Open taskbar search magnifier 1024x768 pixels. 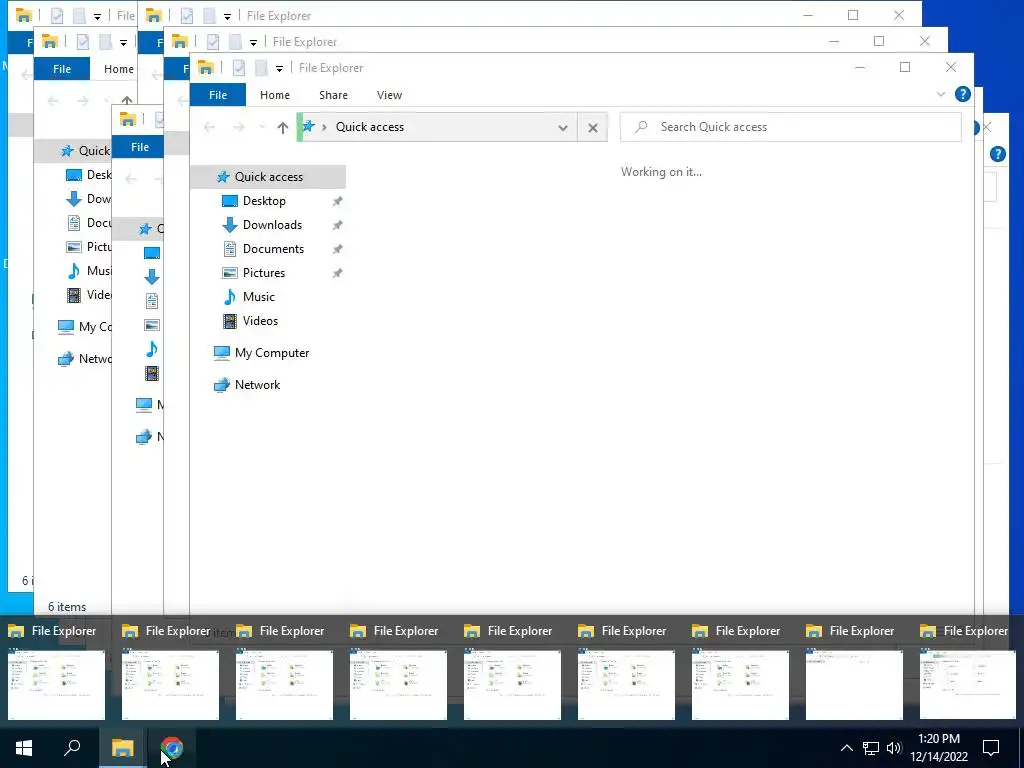tap(72, 748)
